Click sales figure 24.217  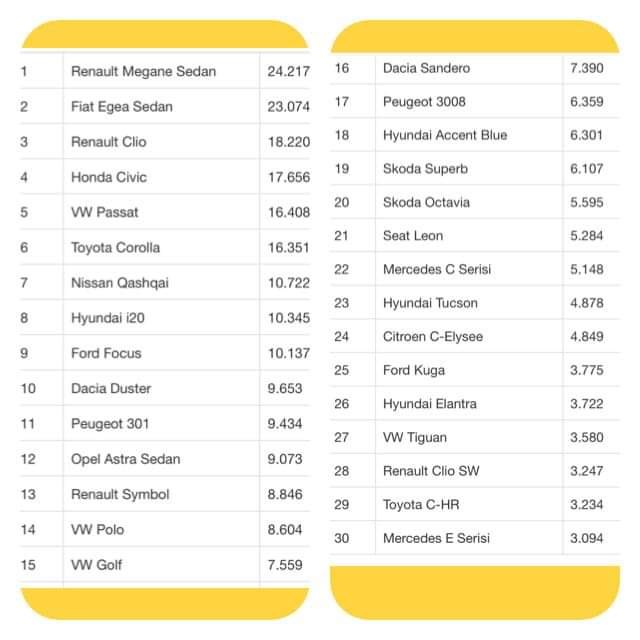tap(289, 71)
